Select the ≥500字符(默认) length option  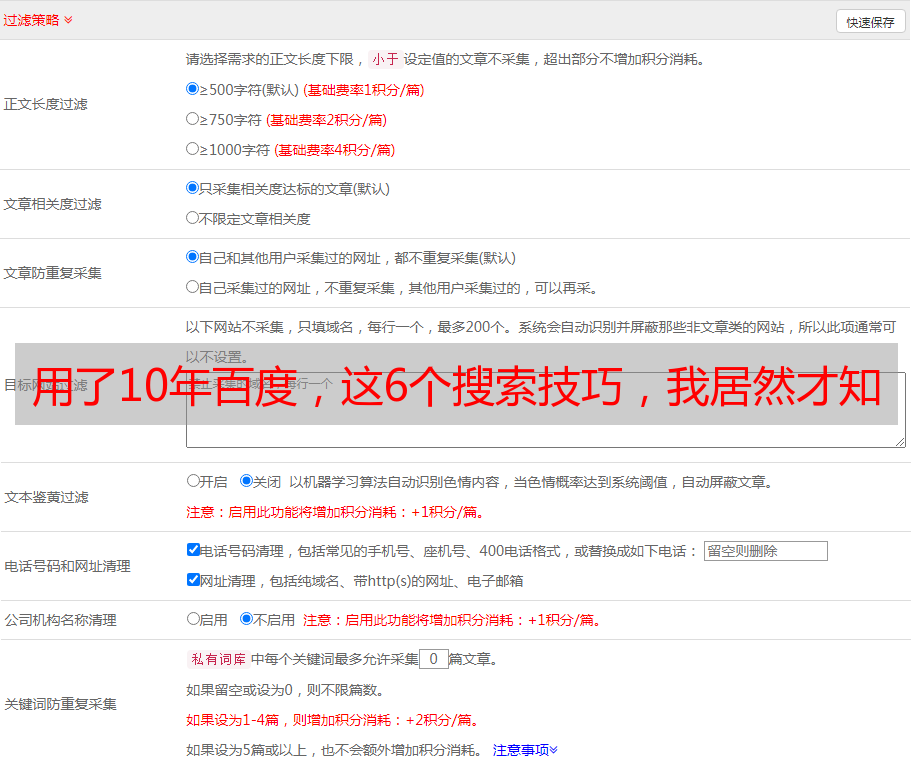click(x=193, y=89)
